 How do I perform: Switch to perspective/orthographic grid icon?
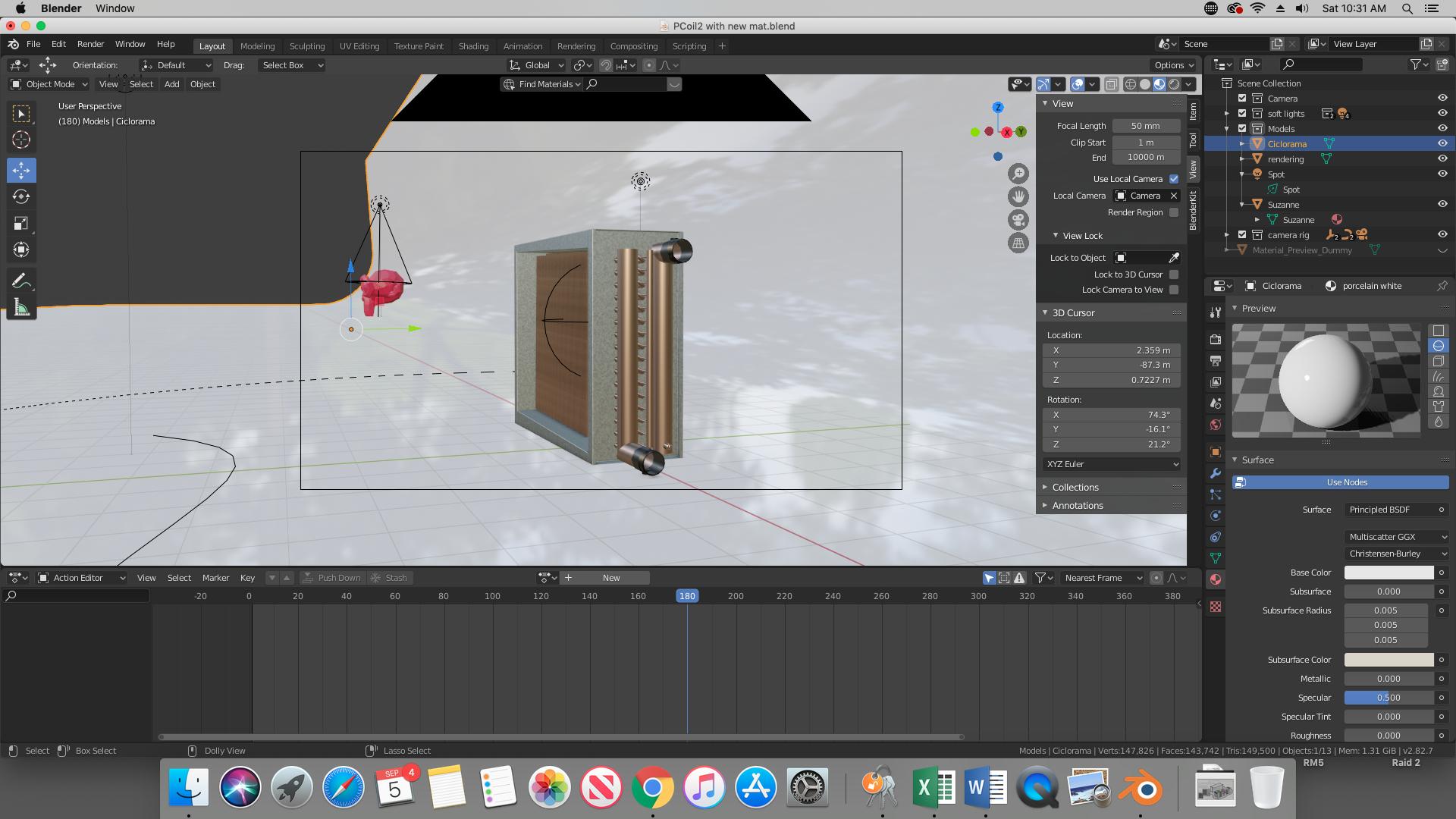pos(1018,243)
